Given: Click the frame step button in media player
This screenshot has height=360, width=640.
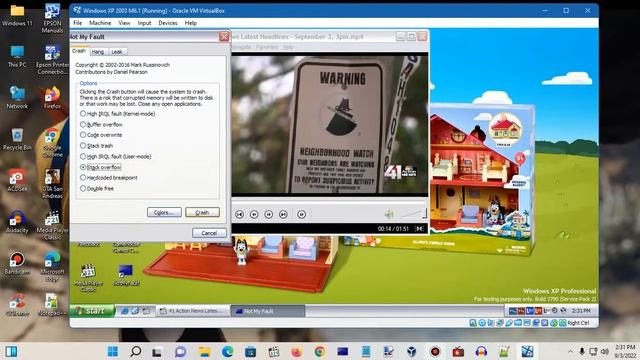Looking at the screenshot, I should 302,214.
